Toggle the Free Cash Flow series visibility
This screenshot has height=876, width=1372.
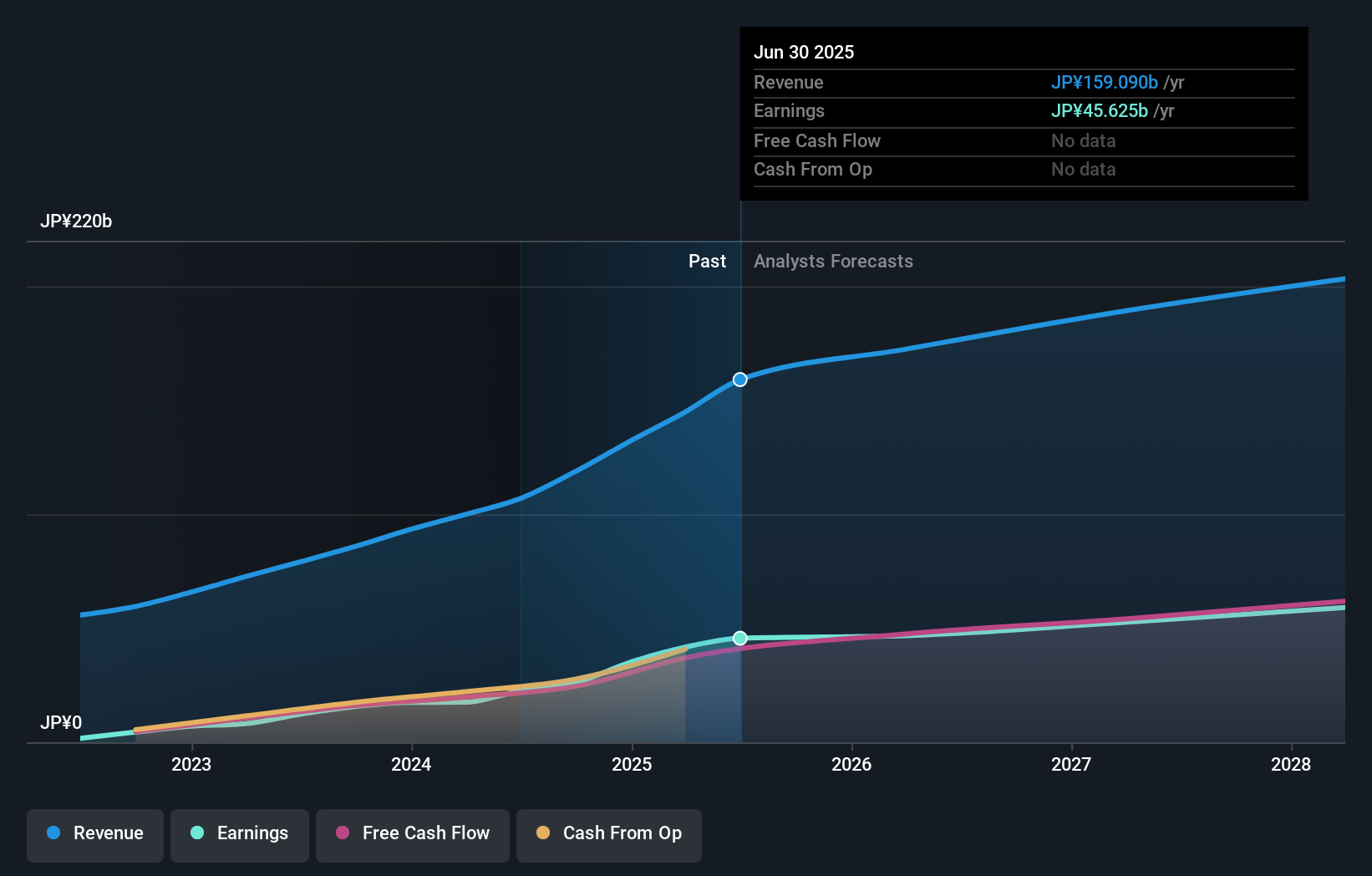(412, 835)
